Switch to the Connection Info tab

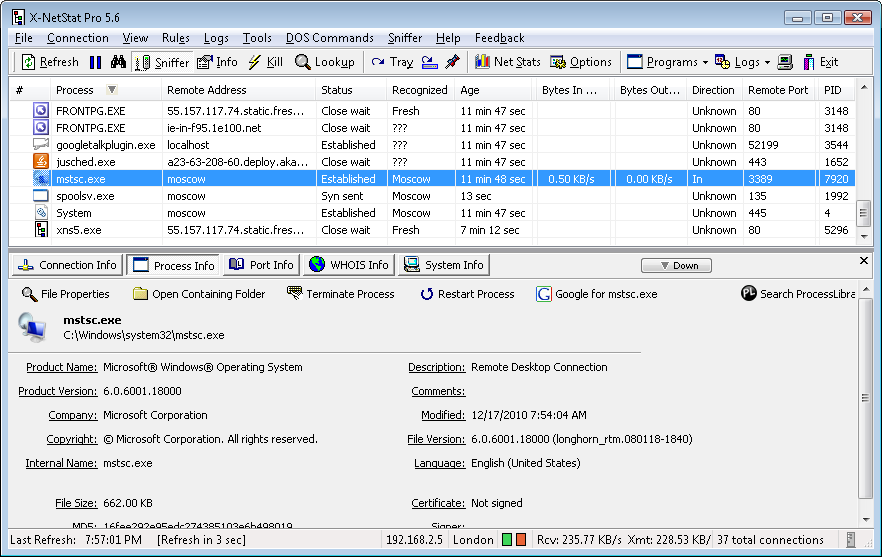[x=67, y=265]
